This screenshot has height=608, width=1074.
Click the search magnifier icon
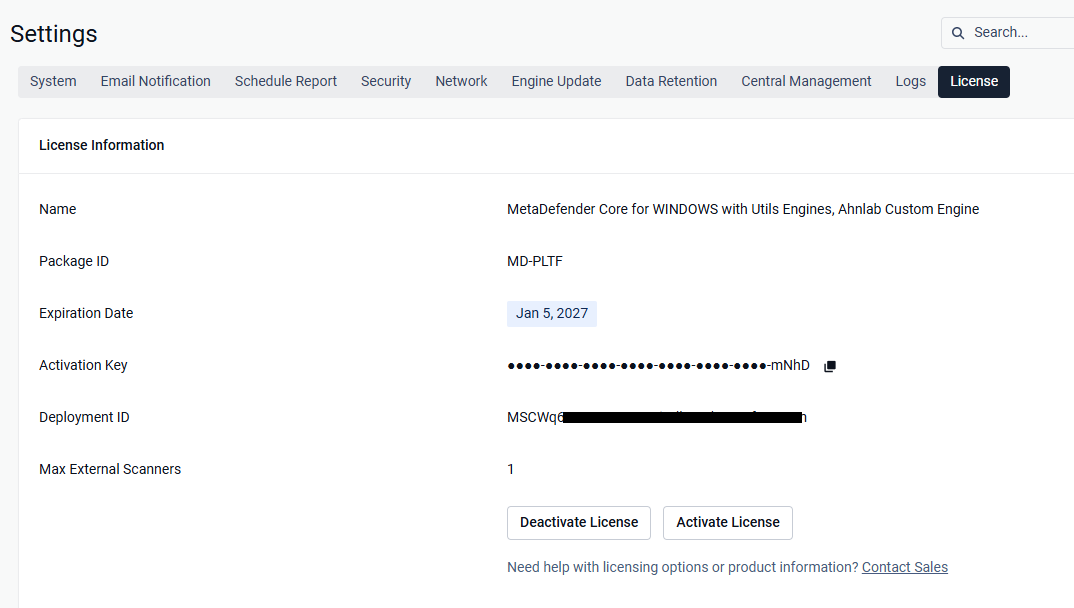[958, 33]
